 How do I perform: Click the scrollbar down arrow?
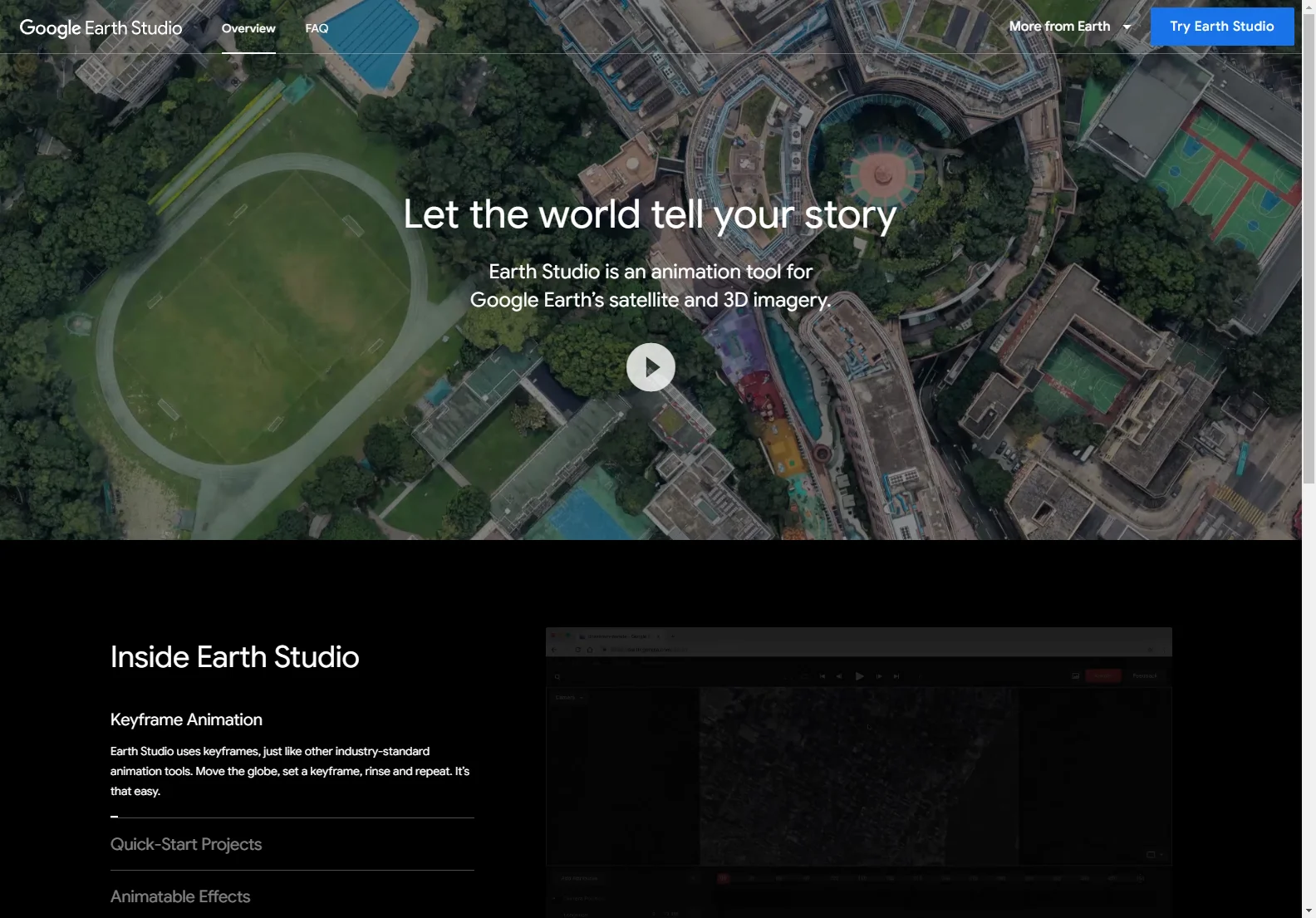(1309, 911)
